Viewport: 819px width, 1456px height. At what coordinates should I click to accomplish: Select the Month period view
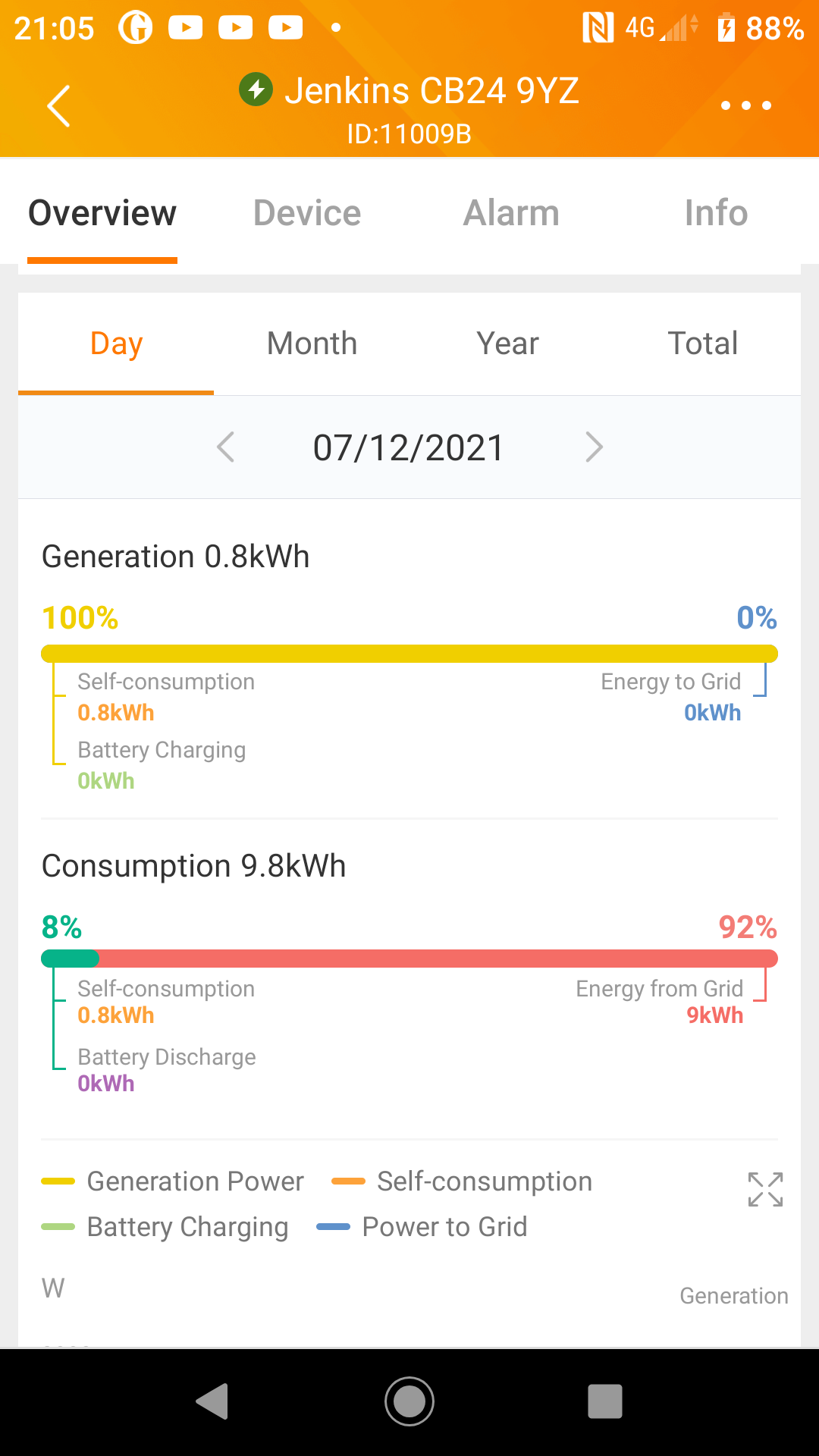coord(312,344)
